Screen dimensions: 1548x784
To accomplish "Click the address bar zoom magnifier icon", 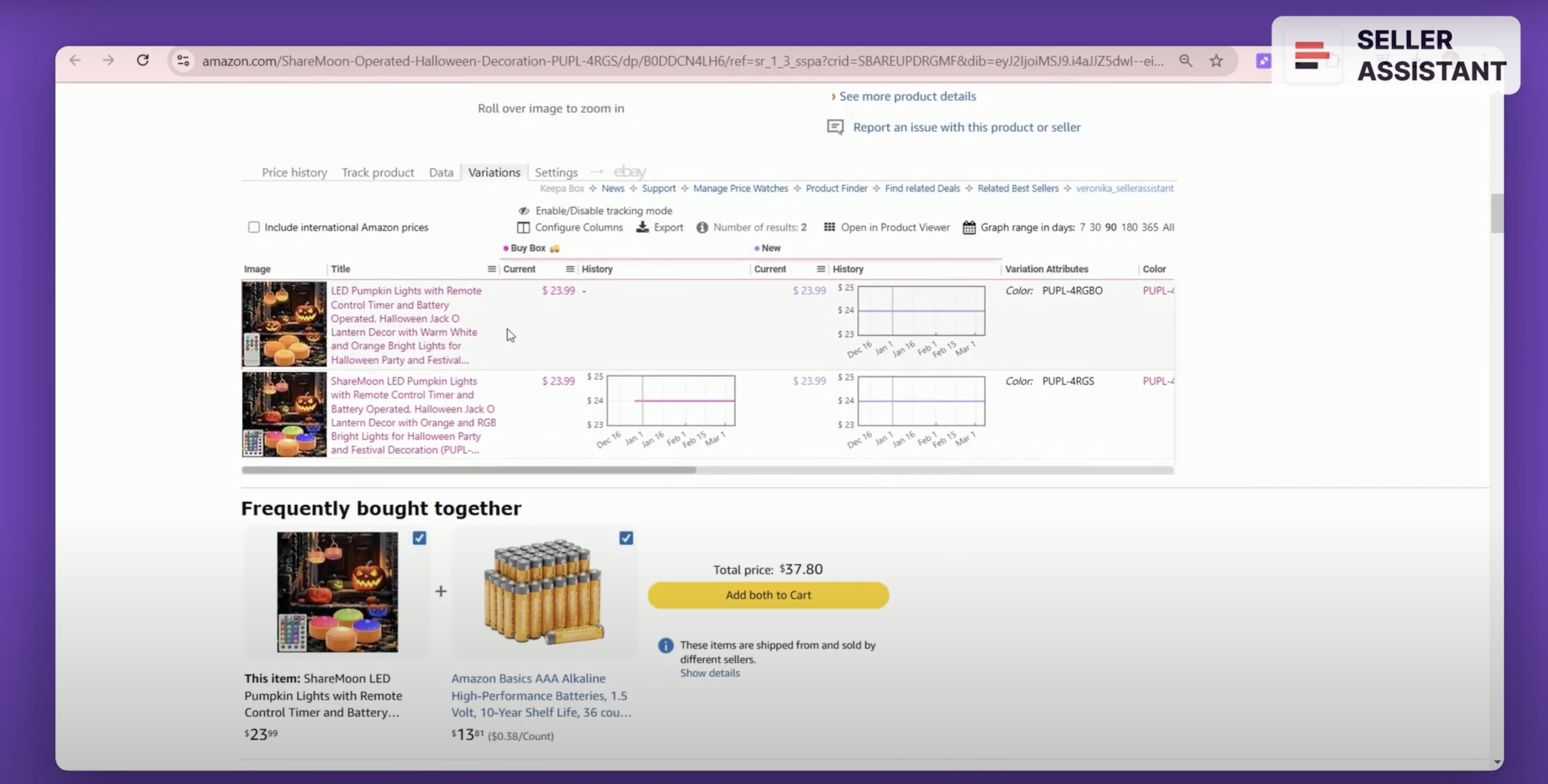I will 1185,61.
